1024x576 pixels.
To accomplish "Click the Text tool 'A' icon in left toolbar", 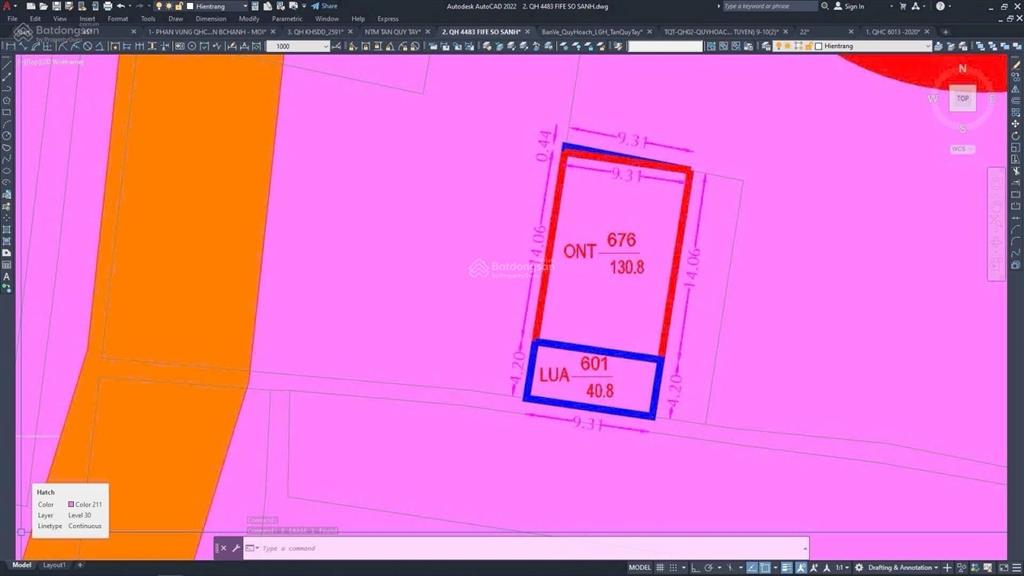I will (x=7, y=277).
